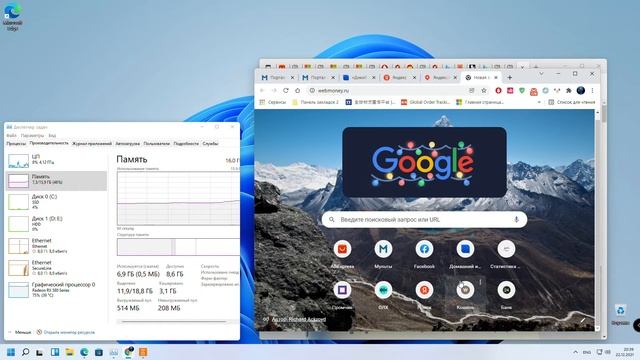Click into the Google search box
The width and height of the screenshot is (640, 360).
coord(424,220)
